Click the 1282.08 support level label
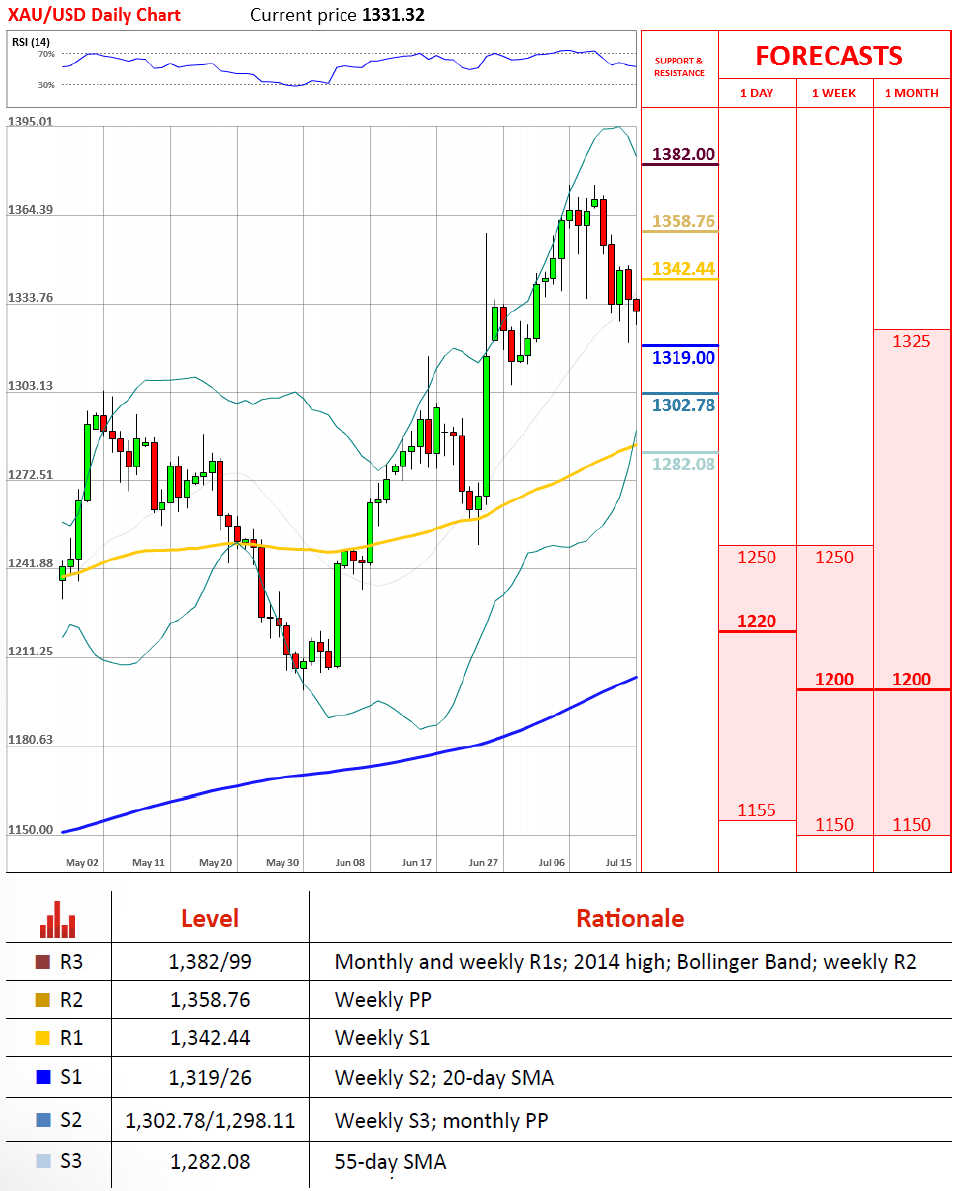Screen dimensions: 964x1191 click(x=683, y=464)
